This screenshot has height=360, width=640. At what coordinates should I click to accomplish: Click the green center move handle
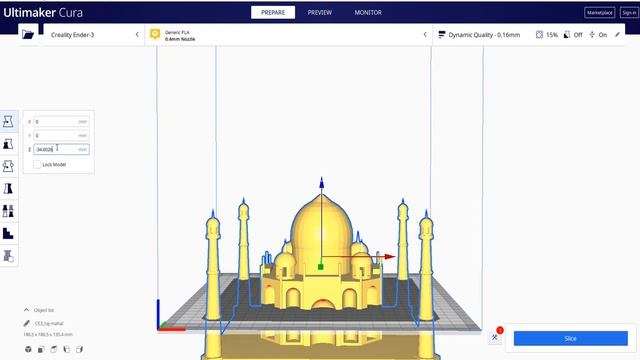coord(320,267)
